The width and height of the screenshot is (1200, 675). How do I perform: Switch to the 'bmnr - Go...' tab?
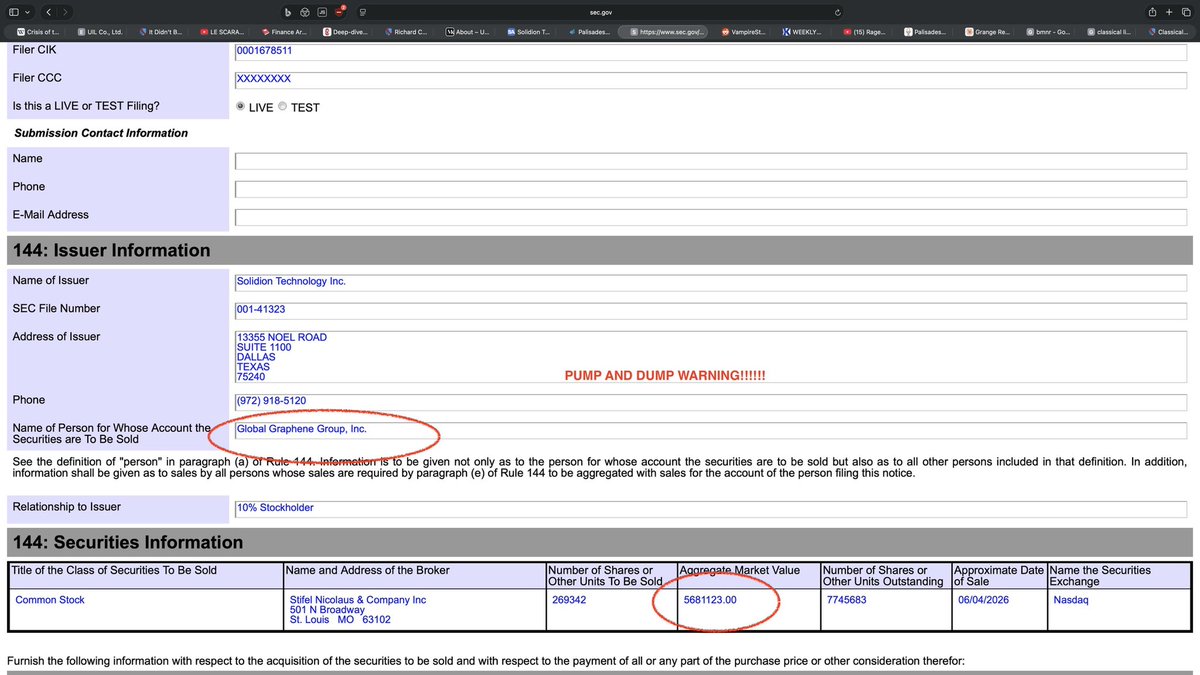click(1049, 32)
